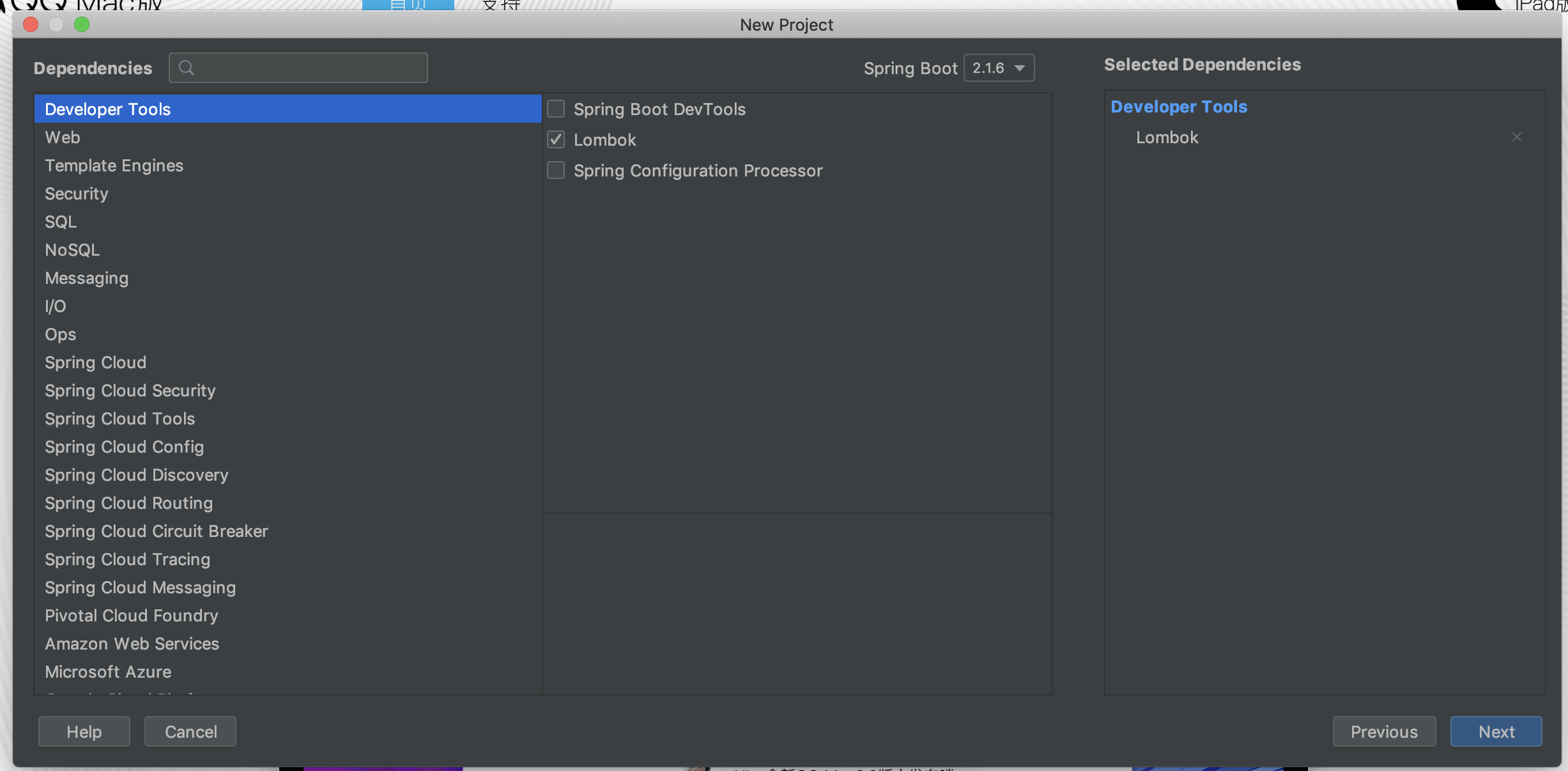
Task: Close the New Project window
Action: (x=31, y=24)
